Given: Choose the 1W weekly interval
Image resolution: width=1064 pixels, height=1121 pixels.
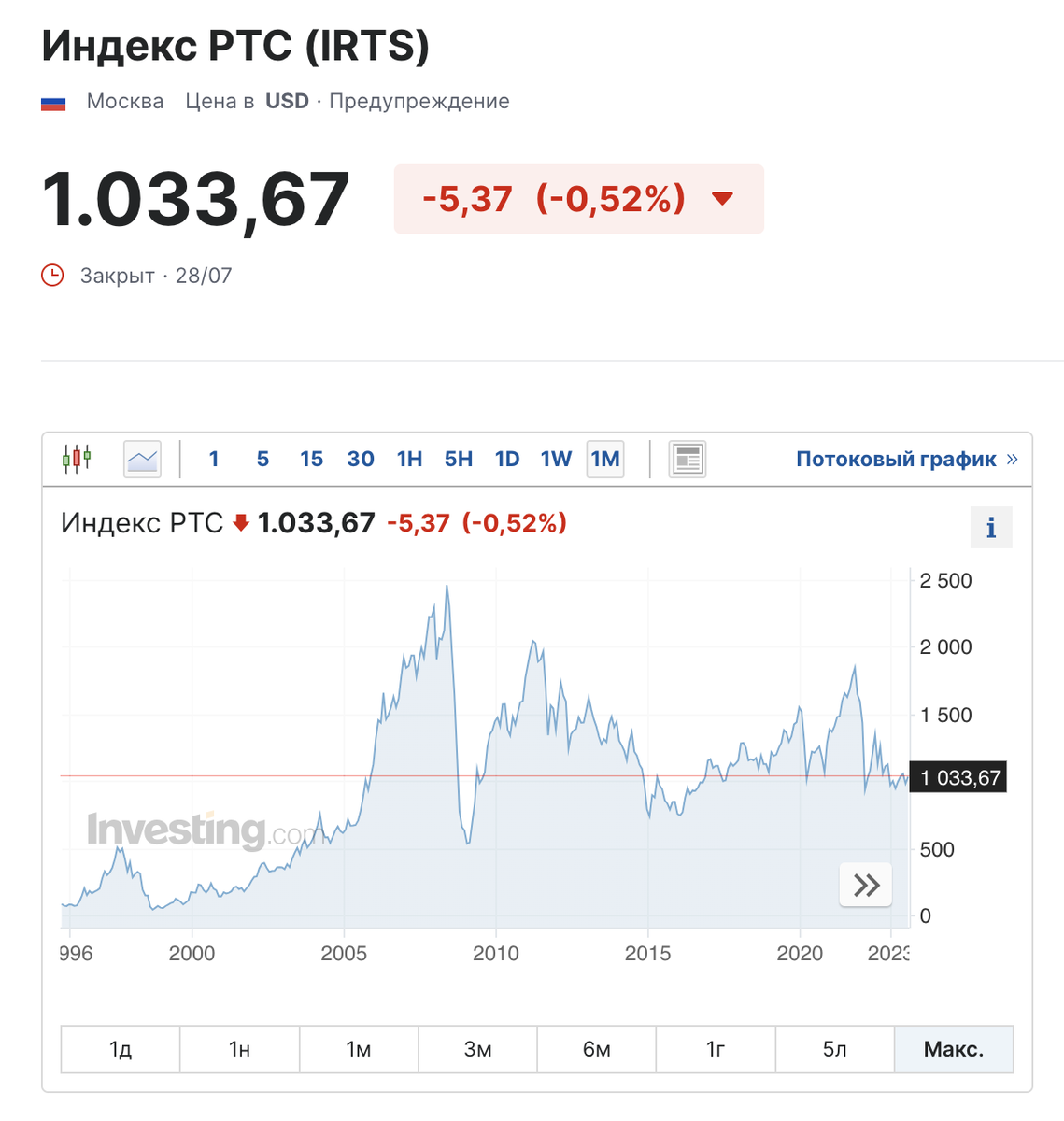Looking at the screenshot, I should point(556,459).
